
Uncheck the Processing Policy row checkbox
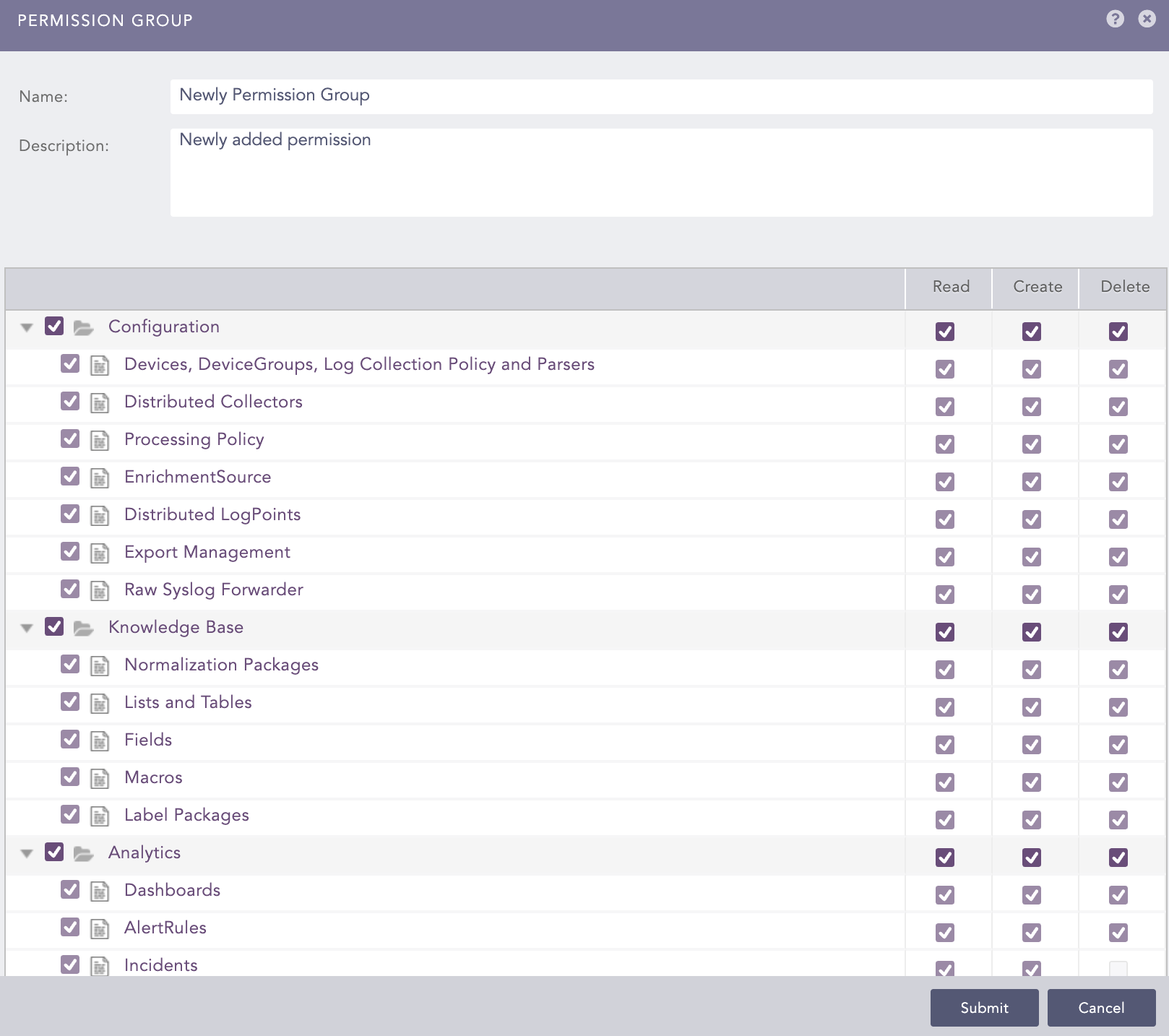tap(70, 439)
